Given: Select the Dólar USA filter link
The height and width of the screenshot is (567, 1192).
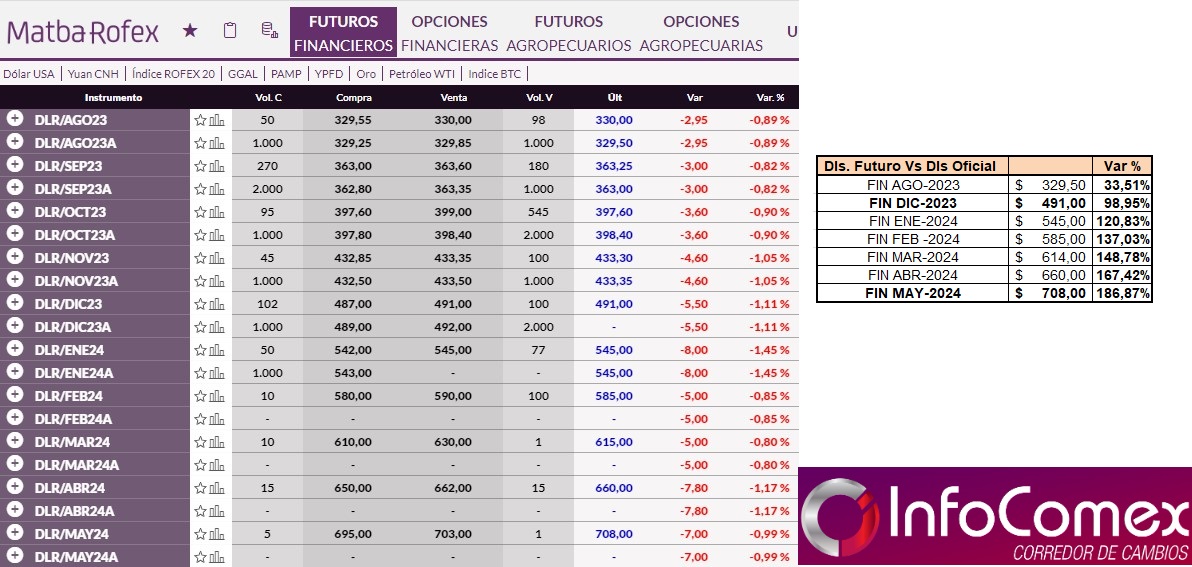Looking at the screenshot, I should click(29, 74).
